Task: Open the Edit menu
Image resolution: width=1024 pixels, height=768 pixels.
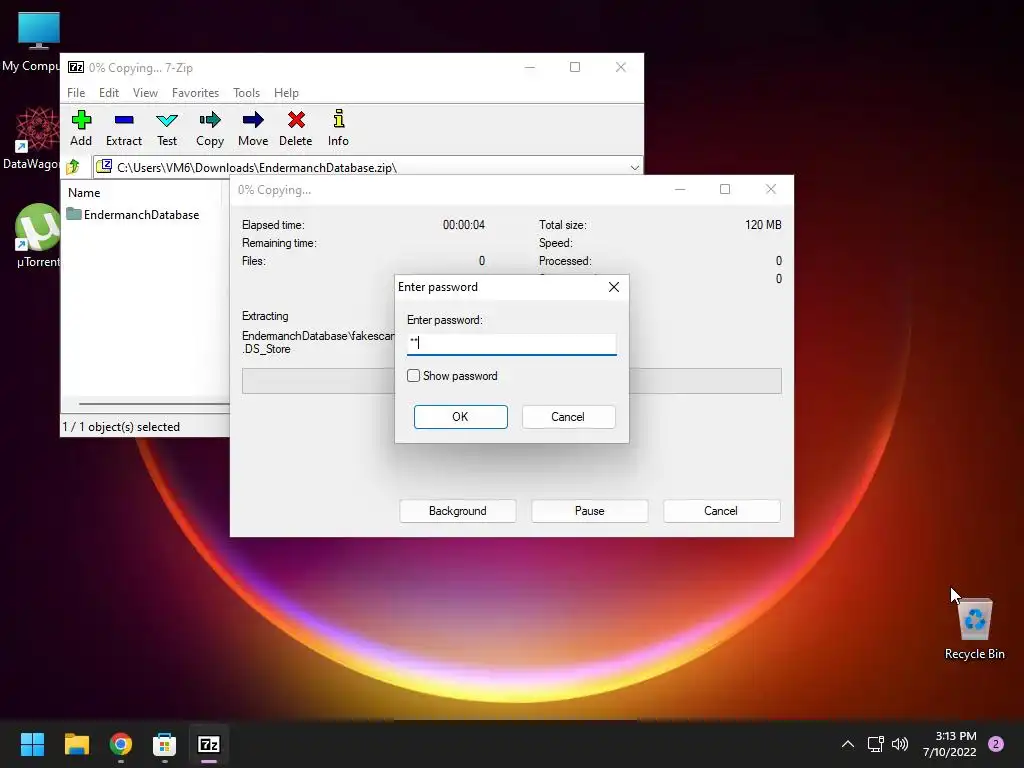Action: pyautogui.click(x=109, y=93)
